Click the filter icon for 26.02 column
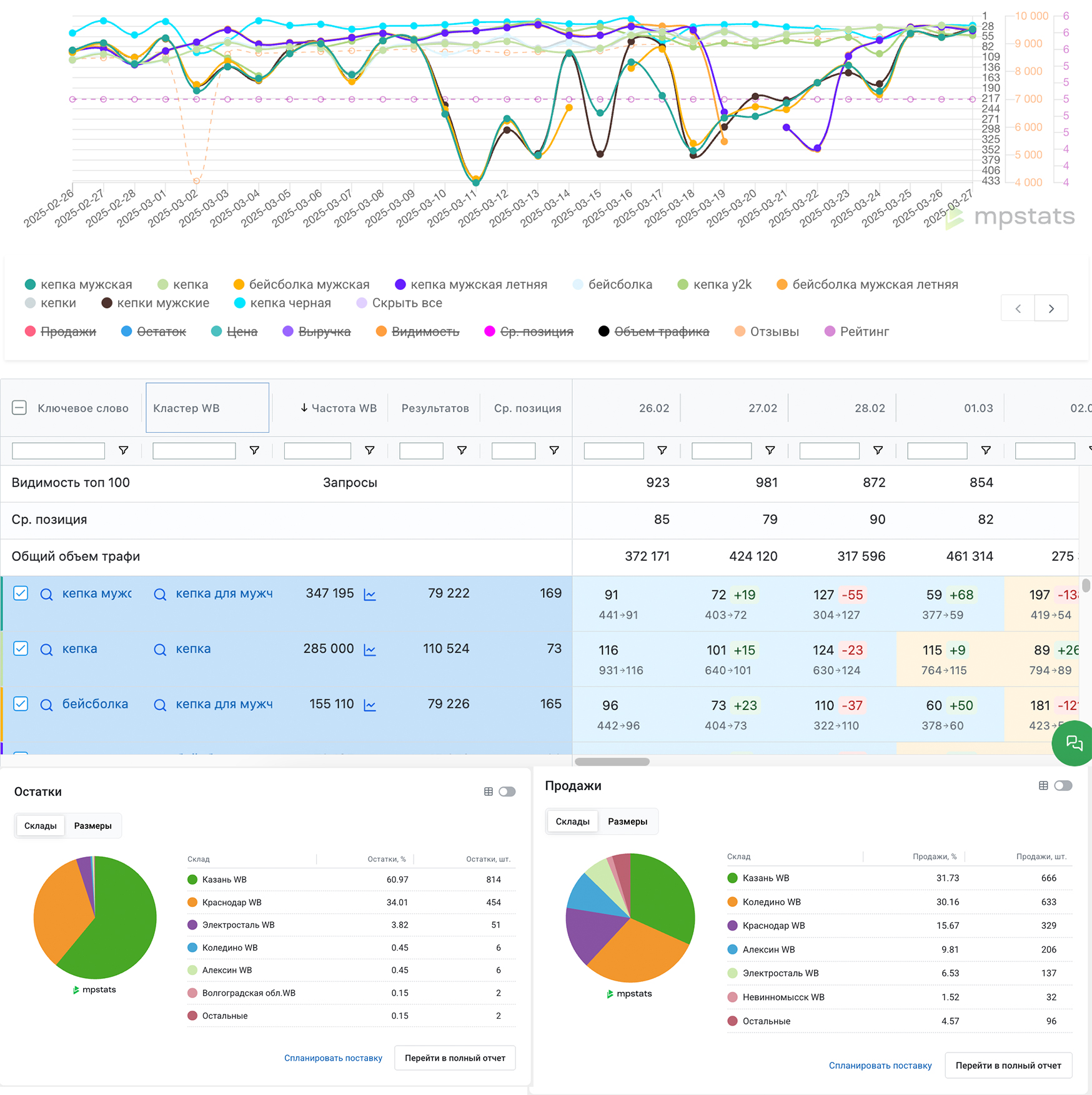The width and height of the screenshot is (1092, 1095). pos(662,450)
